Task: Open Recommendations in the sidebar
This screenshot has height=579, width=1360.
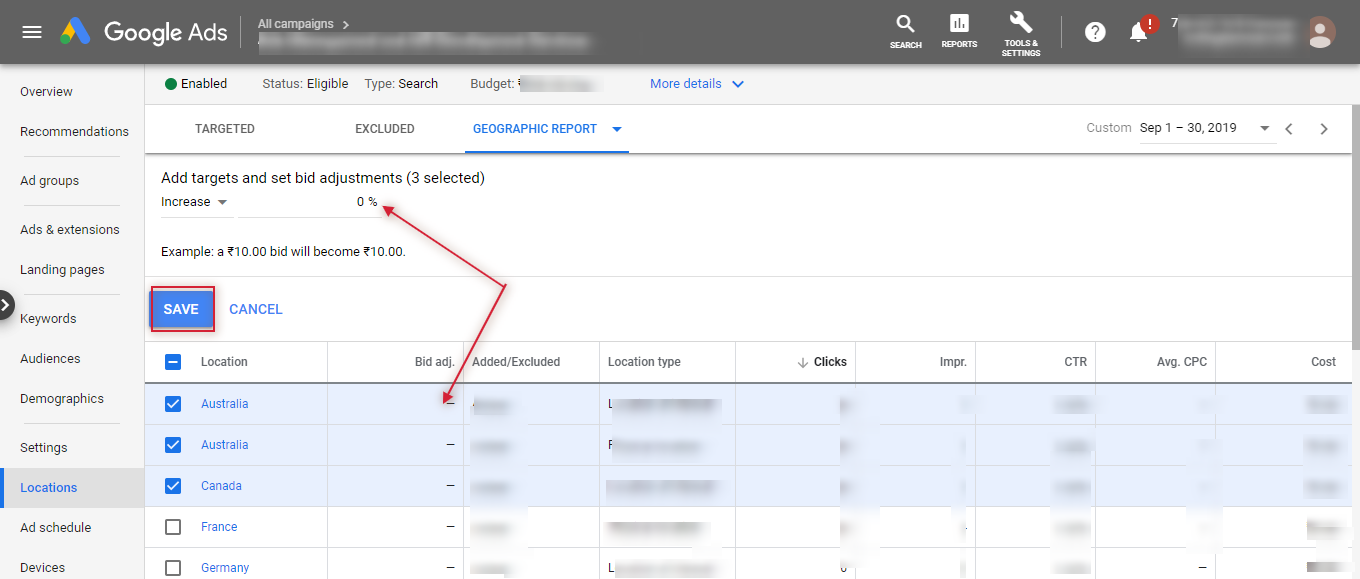Action: pos(74,132)
